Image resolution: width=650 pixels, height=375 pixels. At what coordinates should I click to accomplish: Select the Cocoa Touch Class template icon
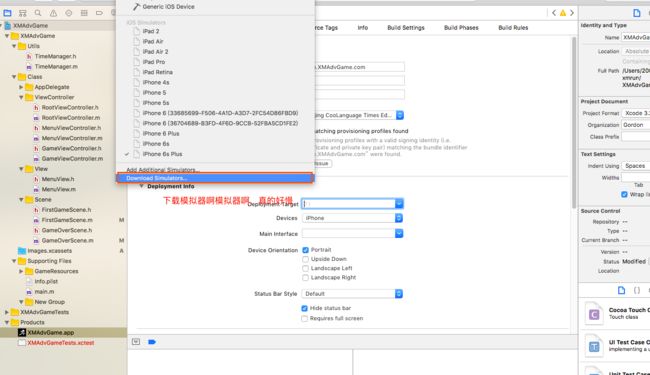[x=594, y=314]
